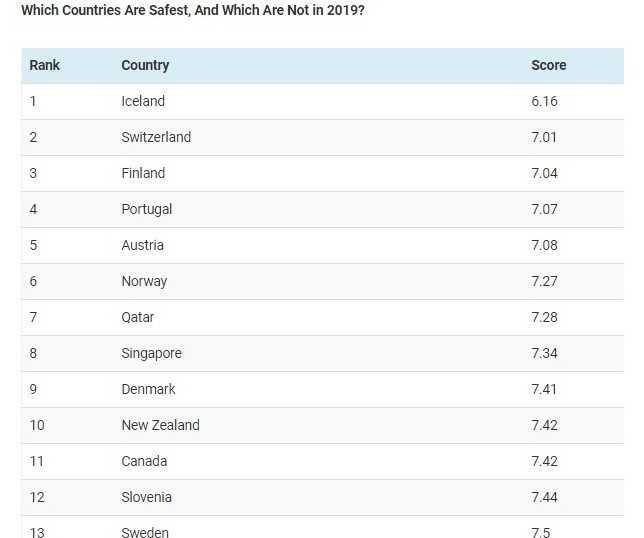
Task: Select the Qatar country cell
Action: click(138, 317)
